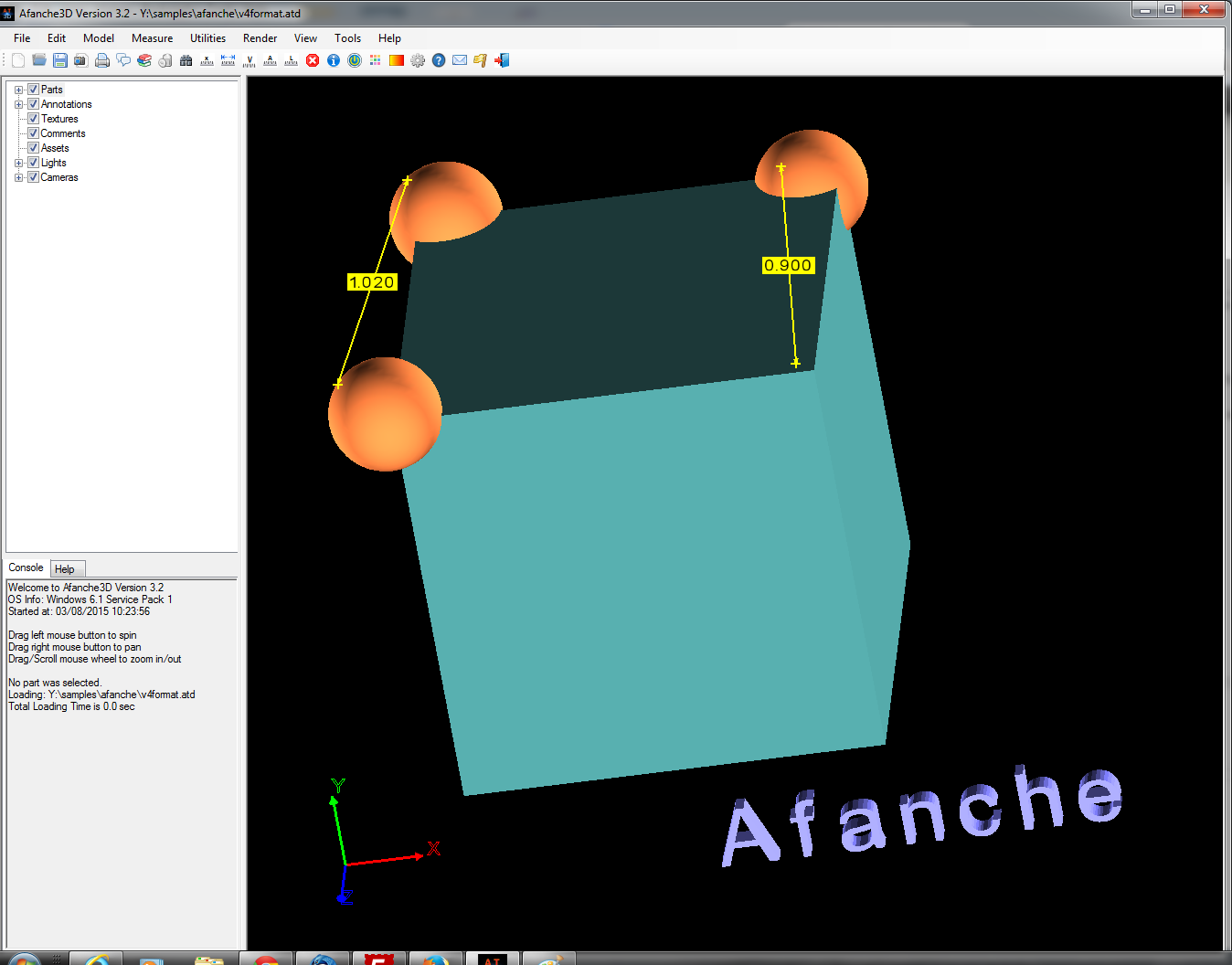Open the blue info icon
Screen dimensions: 1232x965
click(334, 60)
